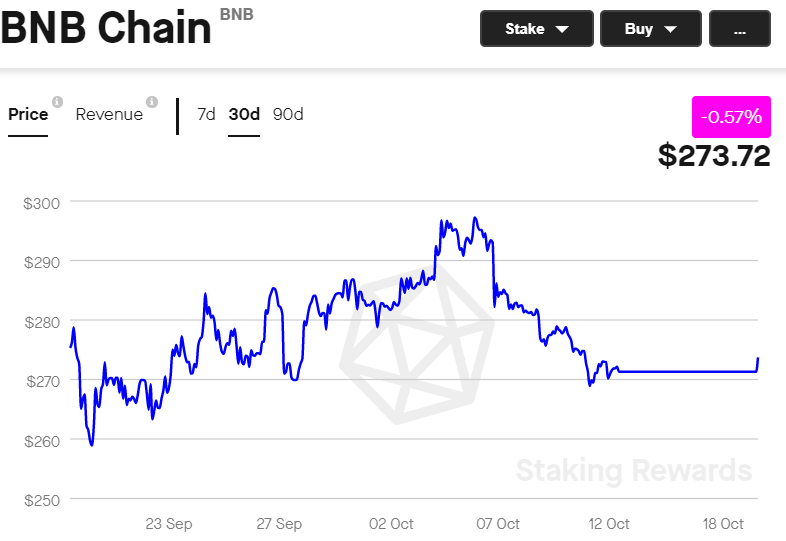Click the Staking Rewards watermark text

click(x=634, y=470)
